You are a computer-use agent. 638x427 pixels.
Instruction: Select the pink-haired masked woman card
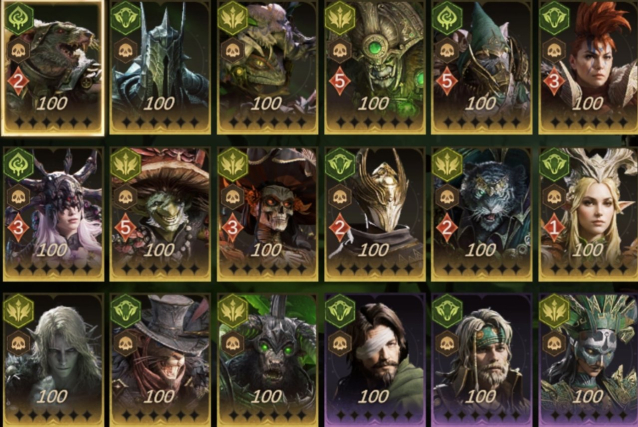tap(53, 214)
